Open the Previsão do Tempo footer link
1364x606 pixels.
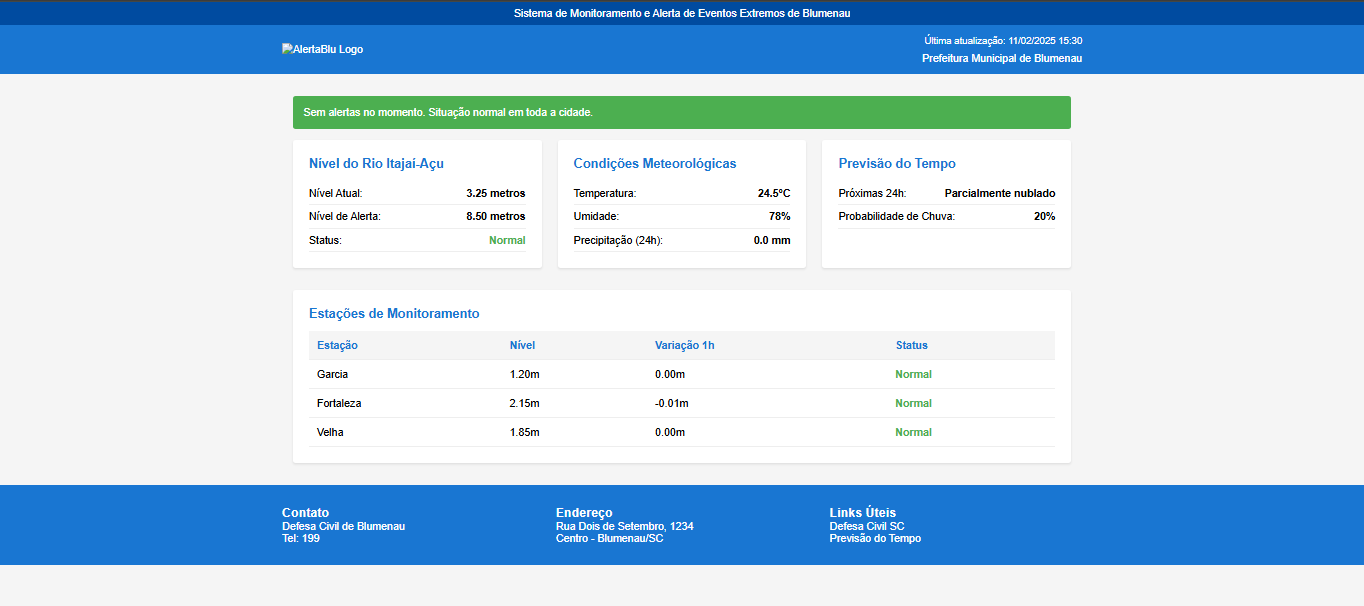[x=875, y=538]
